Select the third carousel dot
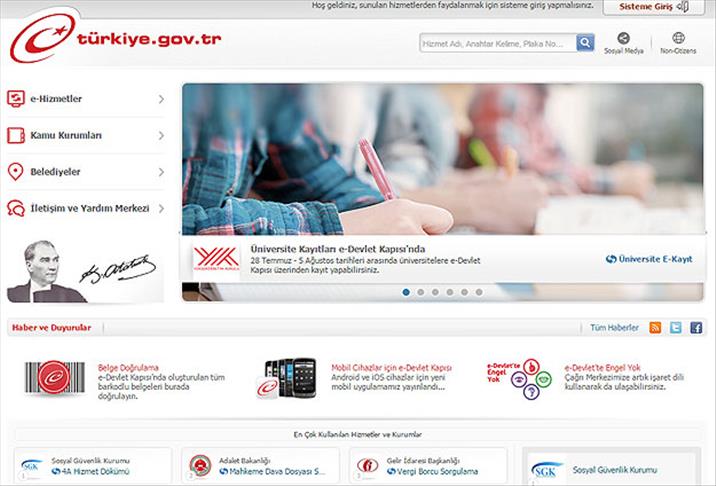Screen dimensions: 716x486 pyautogui.click(x=435, y=292)
